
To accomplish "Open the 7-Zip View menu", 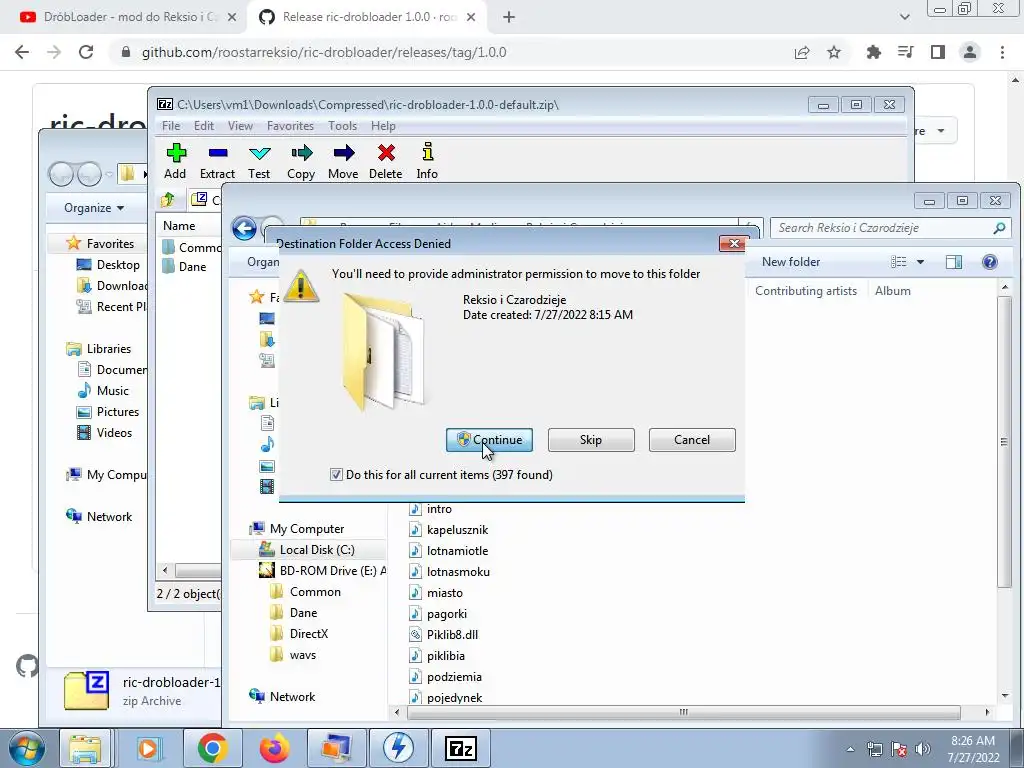I will [240, 126].
